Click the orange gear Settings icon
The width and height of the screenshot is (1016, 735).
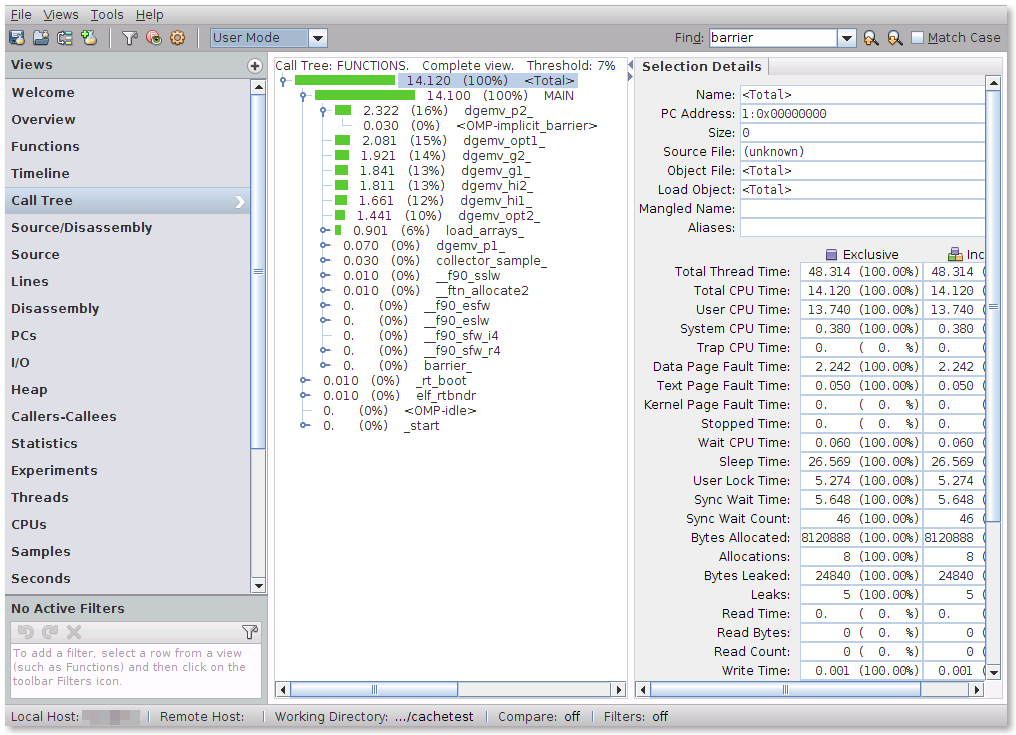pos(177,38)
